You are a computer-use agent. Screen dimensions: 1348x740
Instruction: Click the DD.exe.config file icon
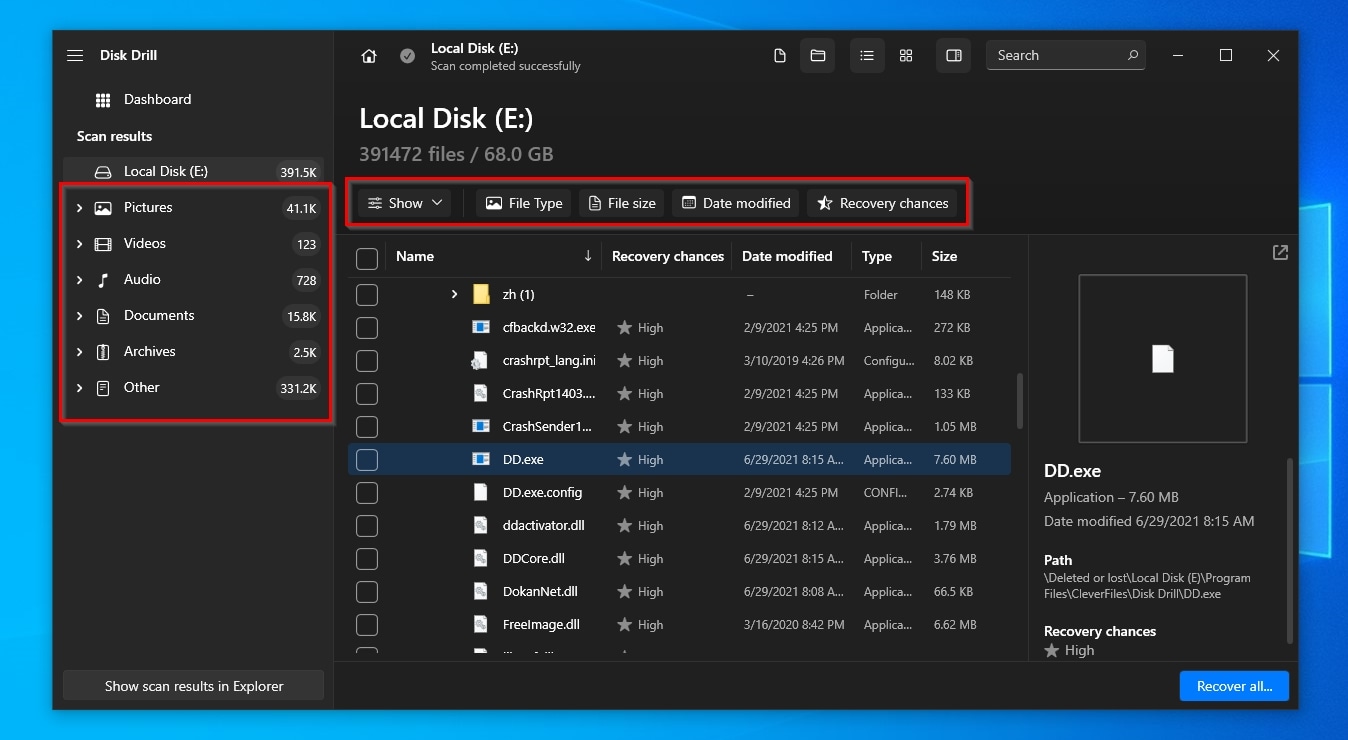(481, 492)
